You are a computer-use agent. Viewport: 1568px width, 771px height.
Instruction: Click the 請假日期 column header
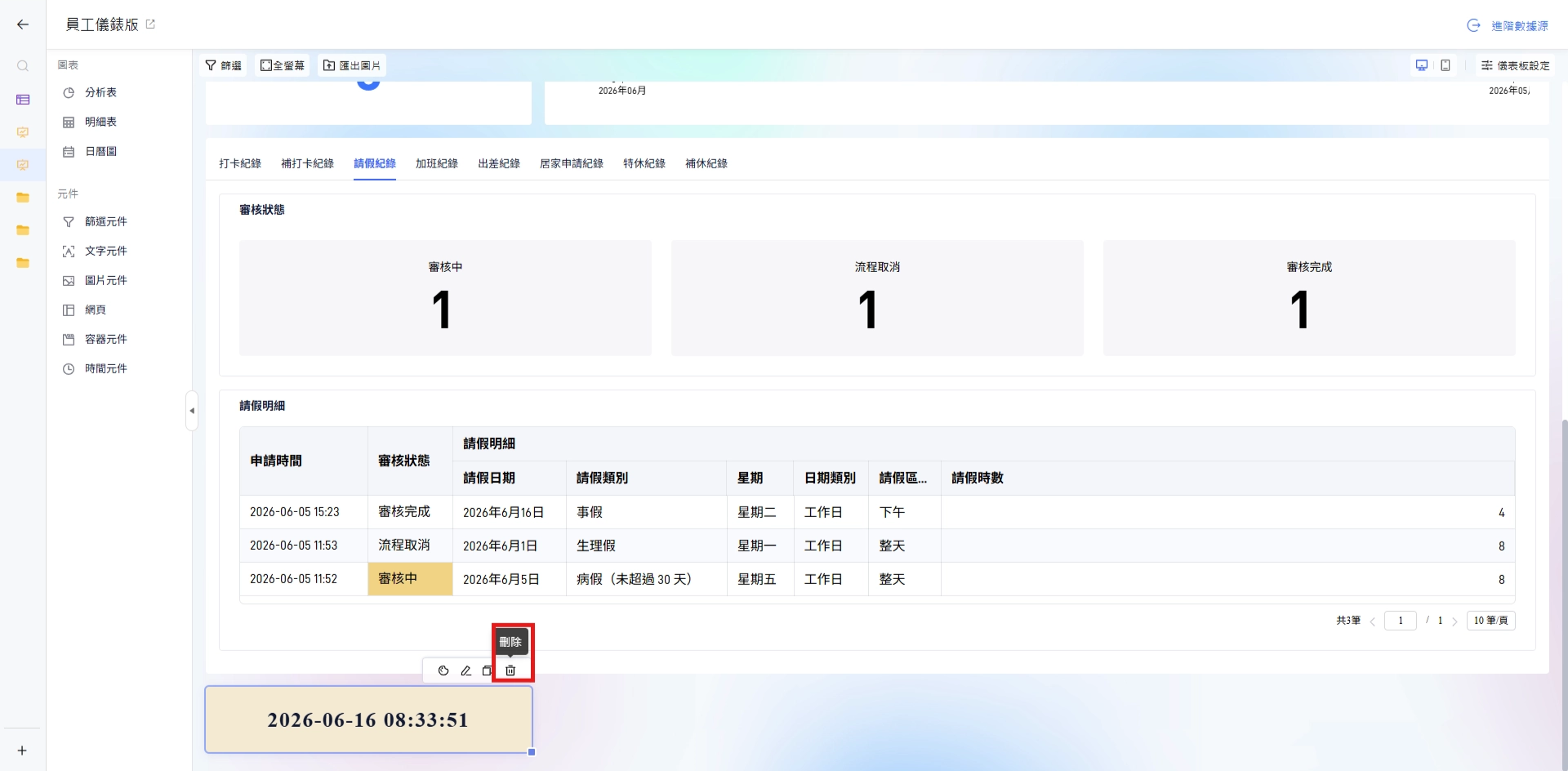pos(510,478)
